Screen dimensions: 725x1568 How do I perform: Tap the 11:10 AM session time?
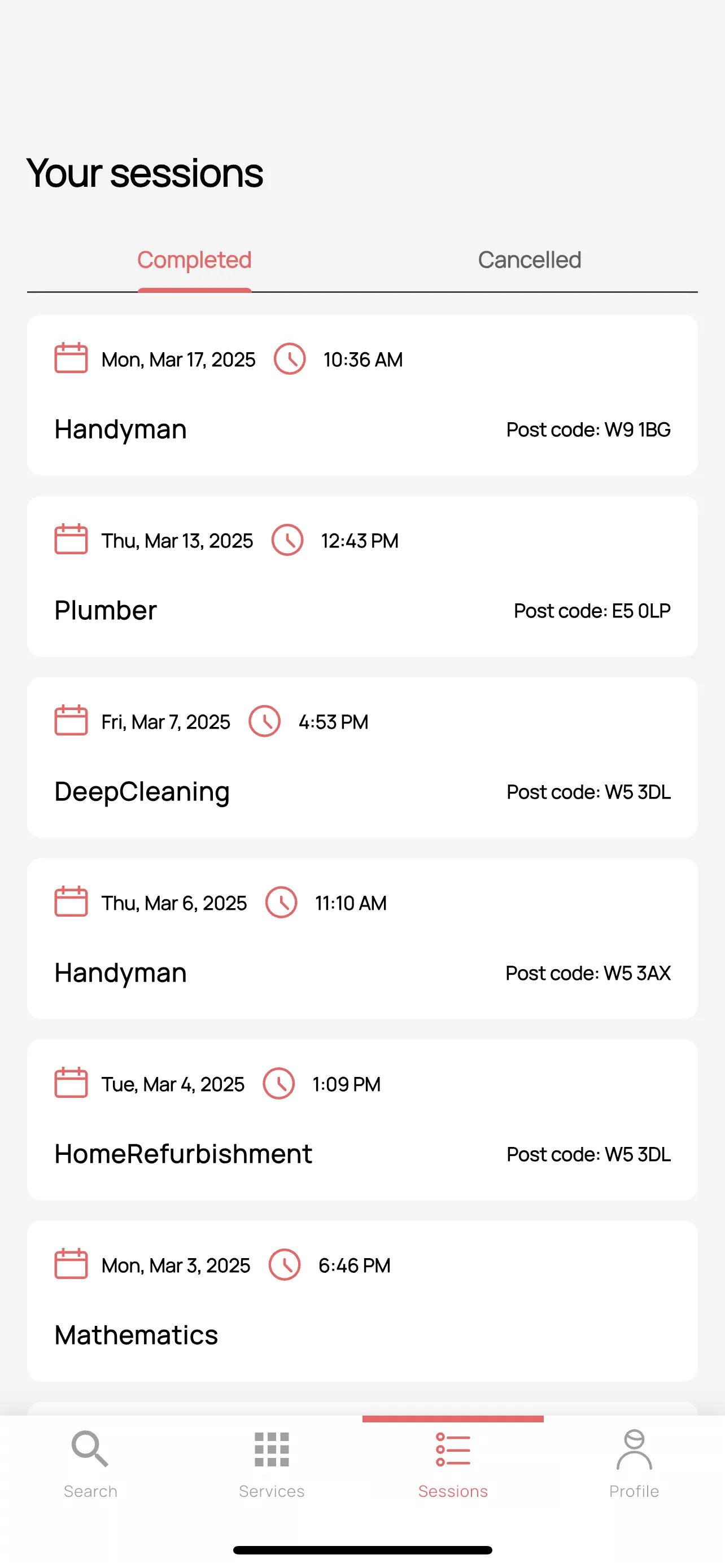[x=351, y=903]
